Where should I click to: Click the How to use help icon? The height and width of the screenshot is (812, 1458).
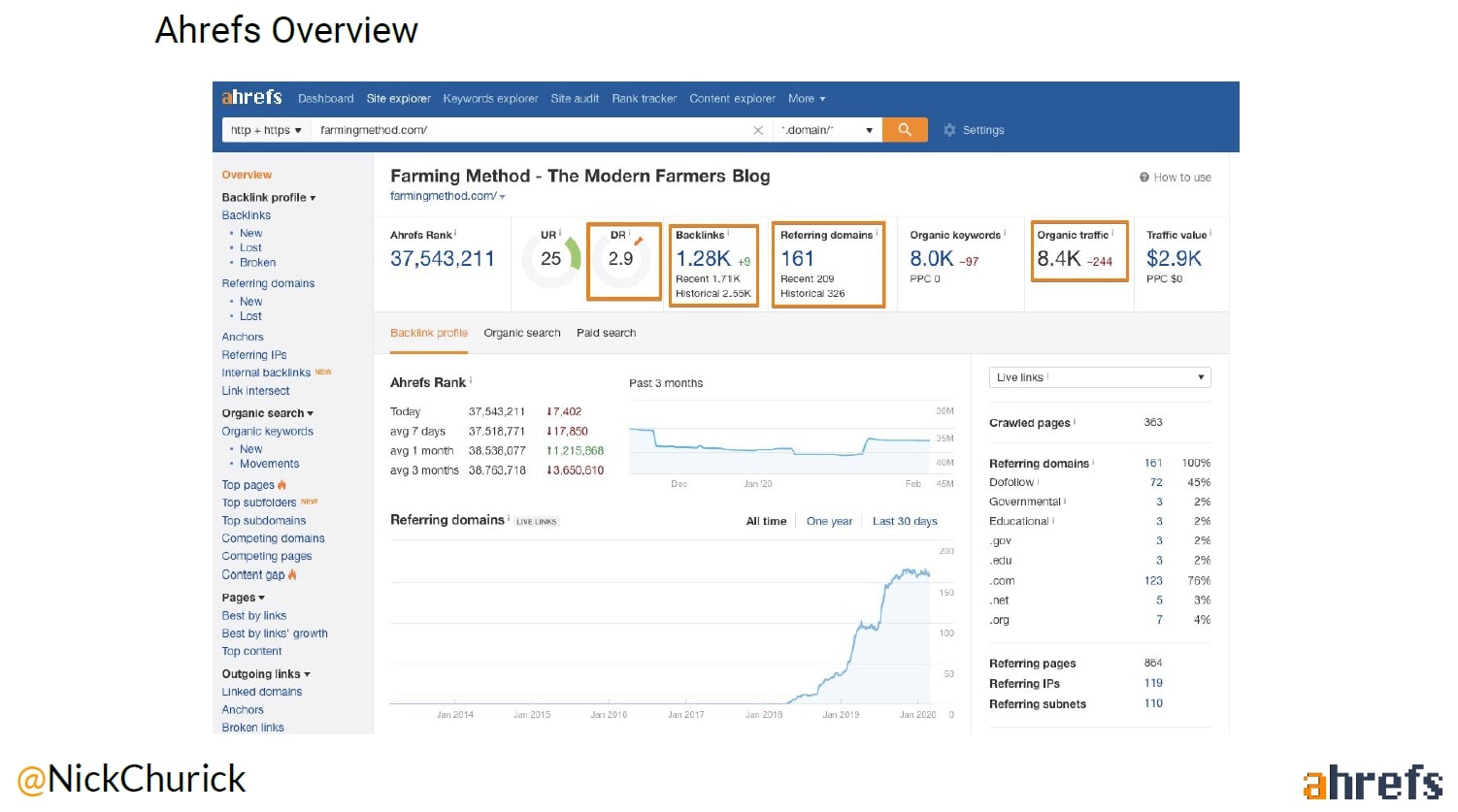(1144, 178)
